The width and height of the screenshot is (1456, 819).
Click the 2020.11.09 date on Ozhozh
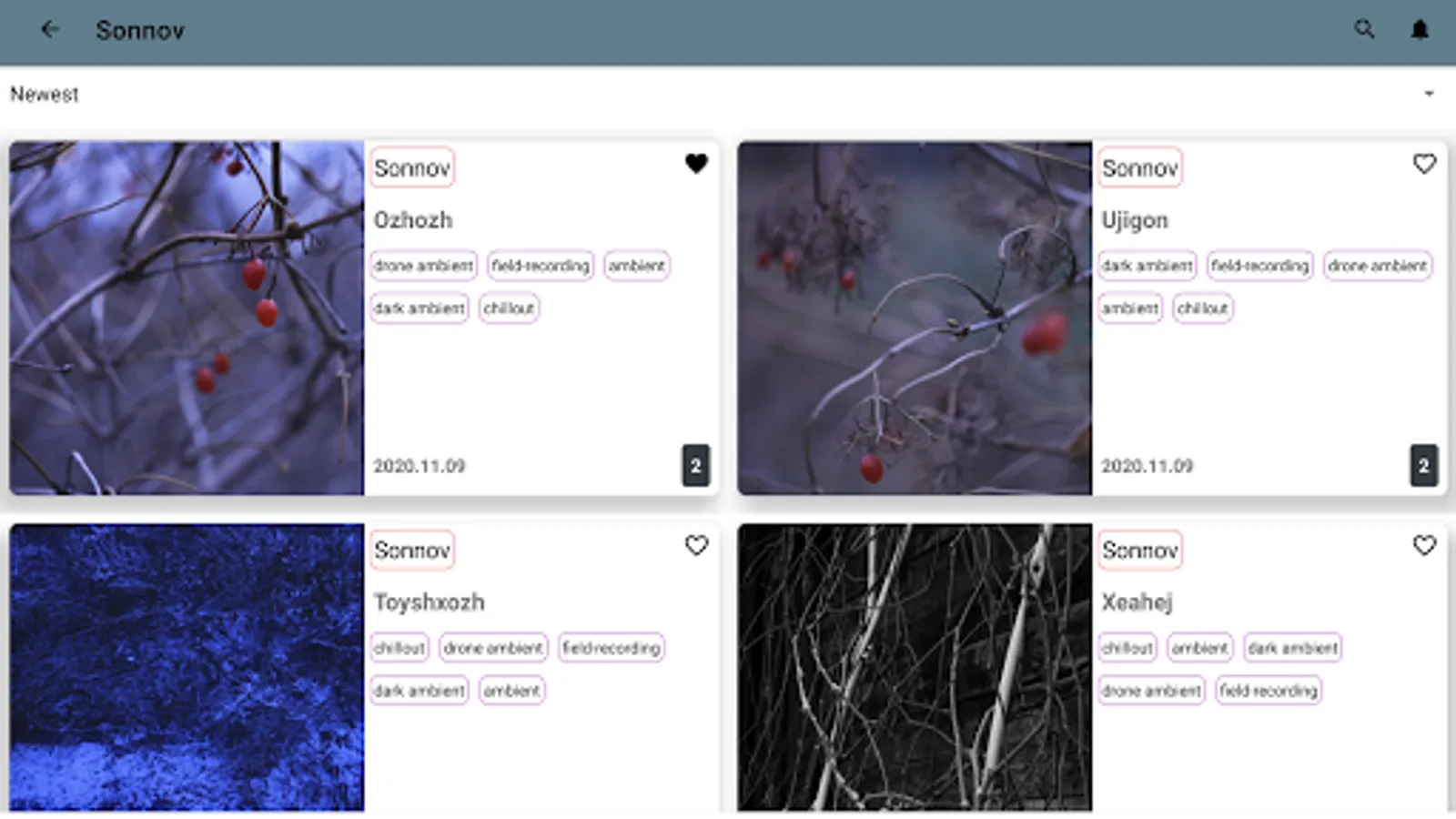(x=420, y=466)
